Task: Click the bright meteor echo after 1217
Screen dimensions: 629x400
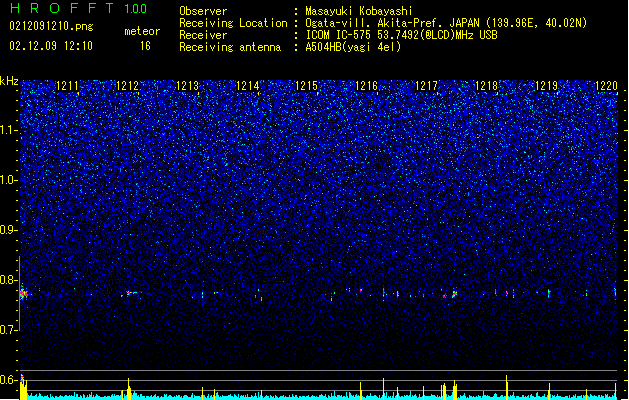Action: (455, 294)
